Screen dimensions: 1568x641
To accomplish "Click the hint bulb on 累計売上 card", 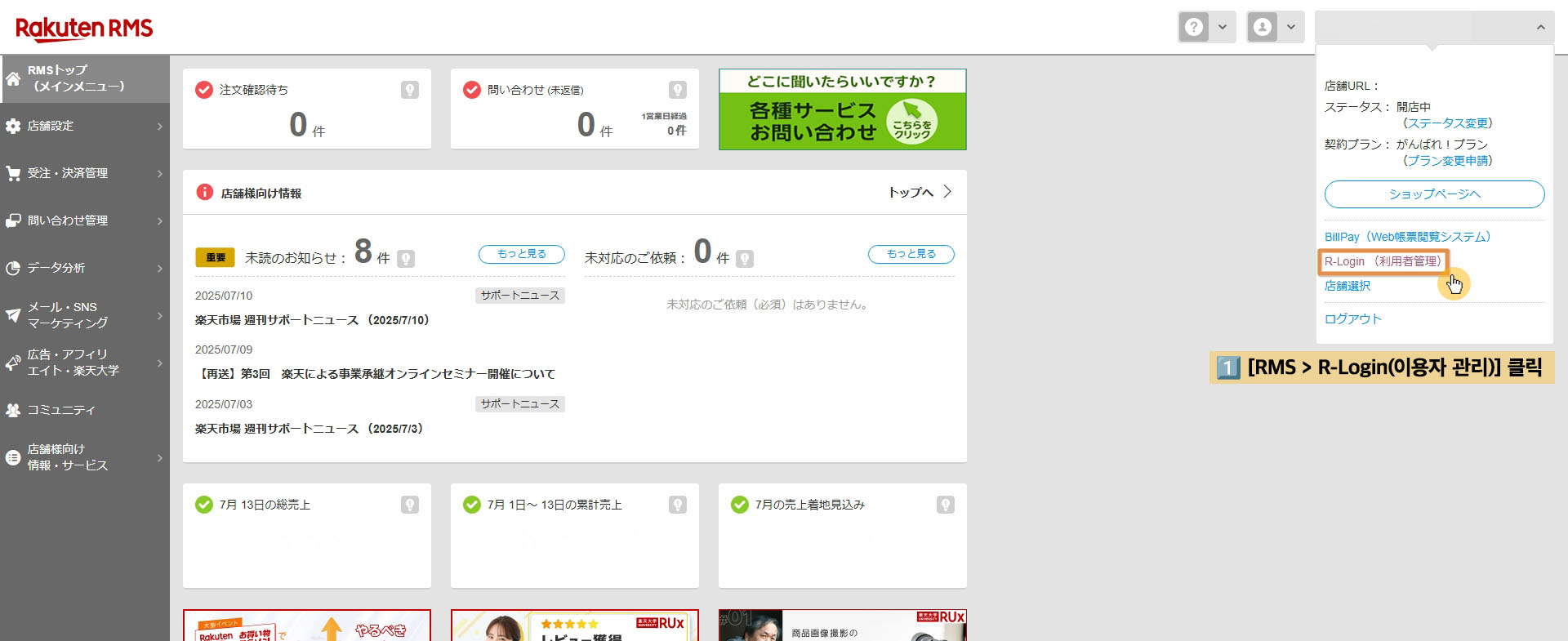I will tap(678, 505).
